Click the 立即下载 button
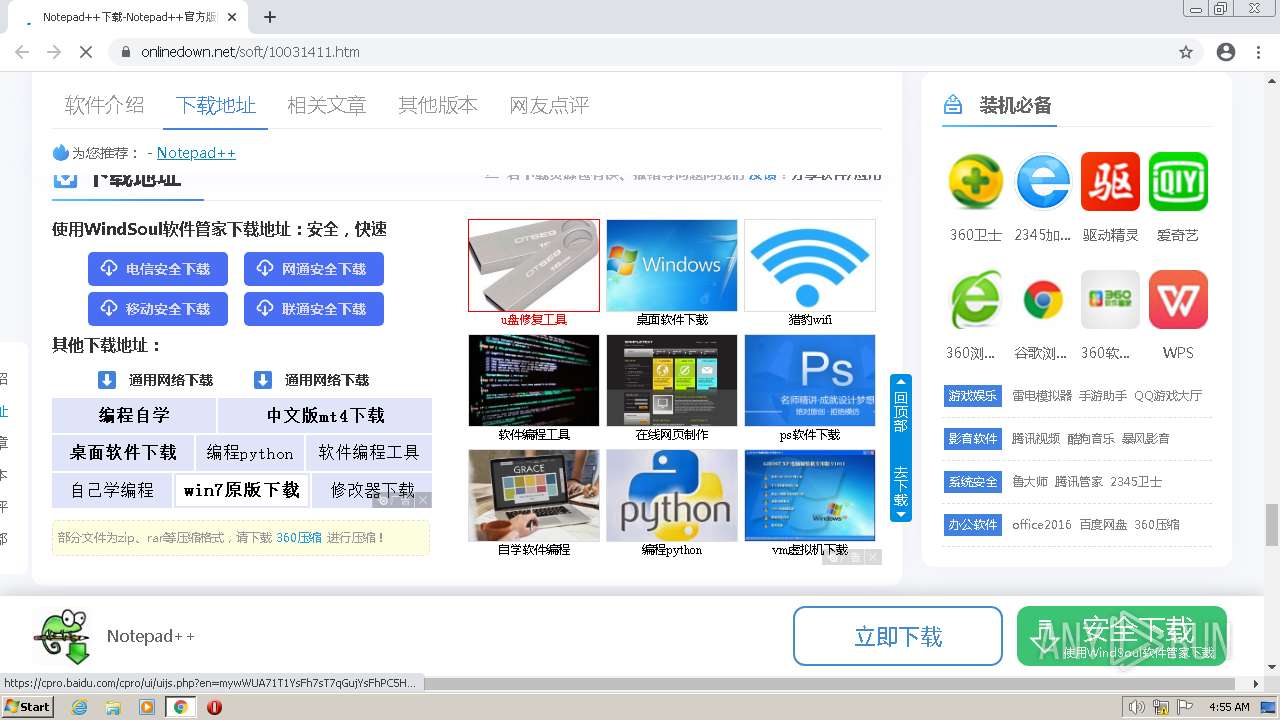The image size is (1280, 720). [898, 636]
